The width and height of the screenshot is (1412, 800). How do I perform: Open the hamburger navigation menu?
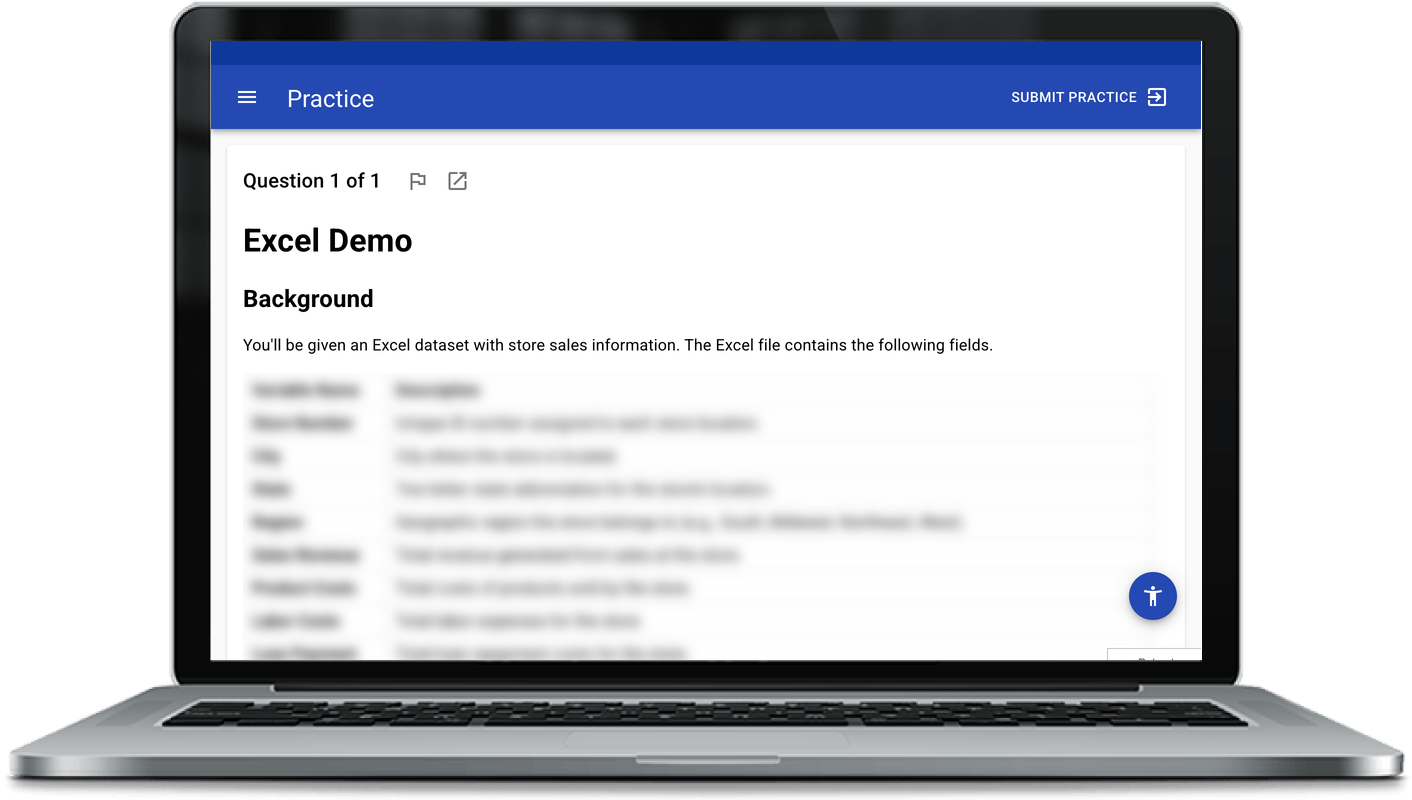pos(247,97)
